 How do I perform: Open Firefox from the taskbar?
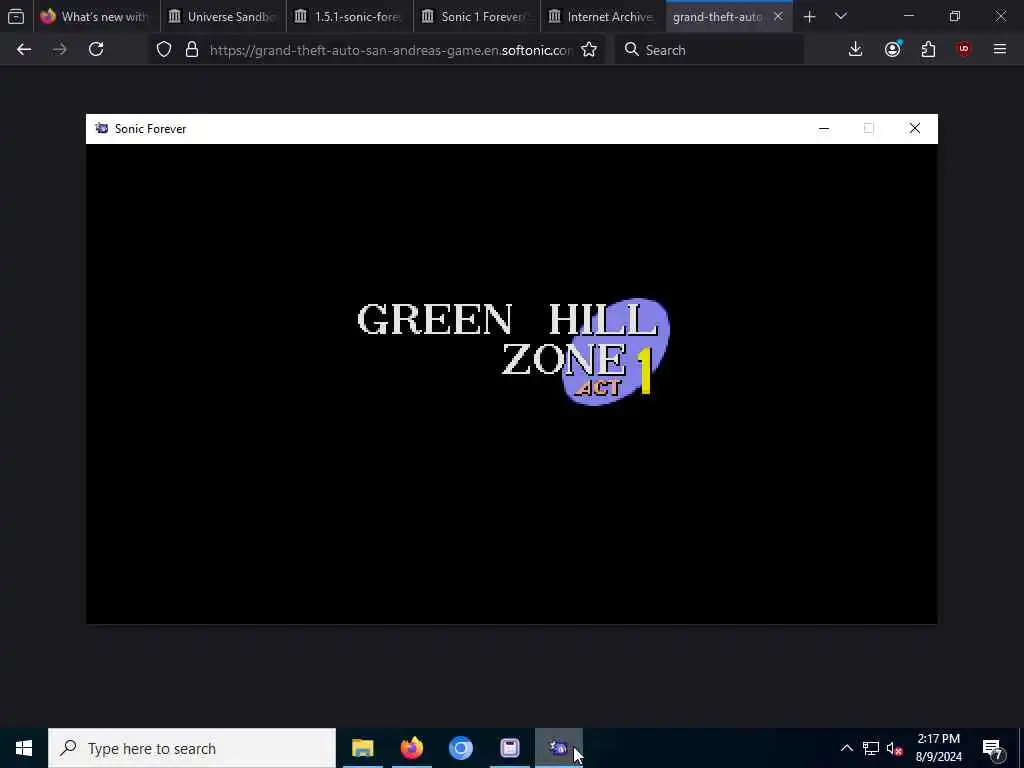[x=411, y=748]
